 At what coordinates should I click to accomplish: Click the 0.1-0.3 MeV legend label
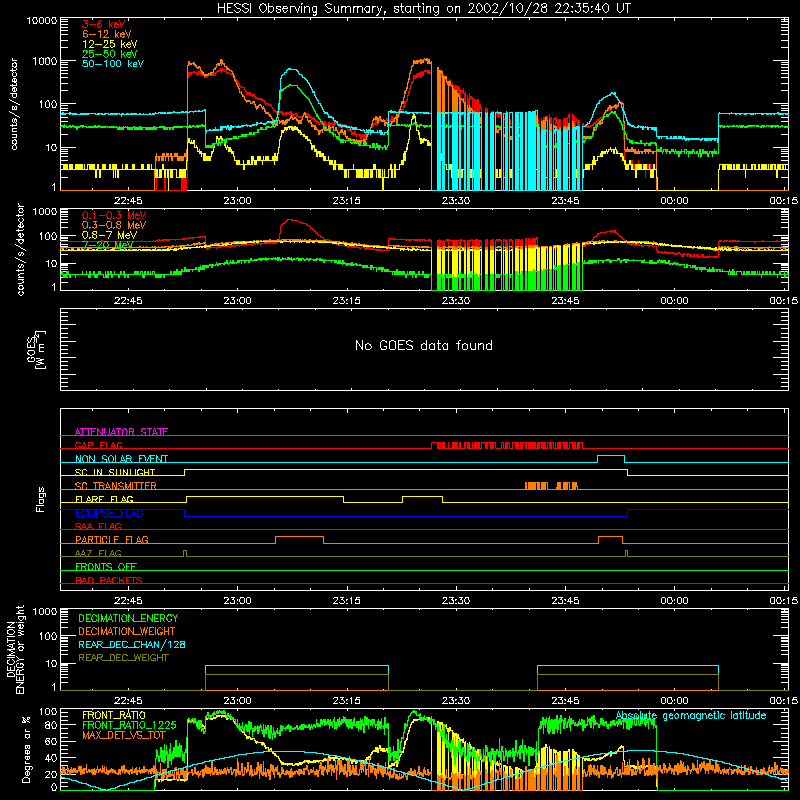point(114,215)
